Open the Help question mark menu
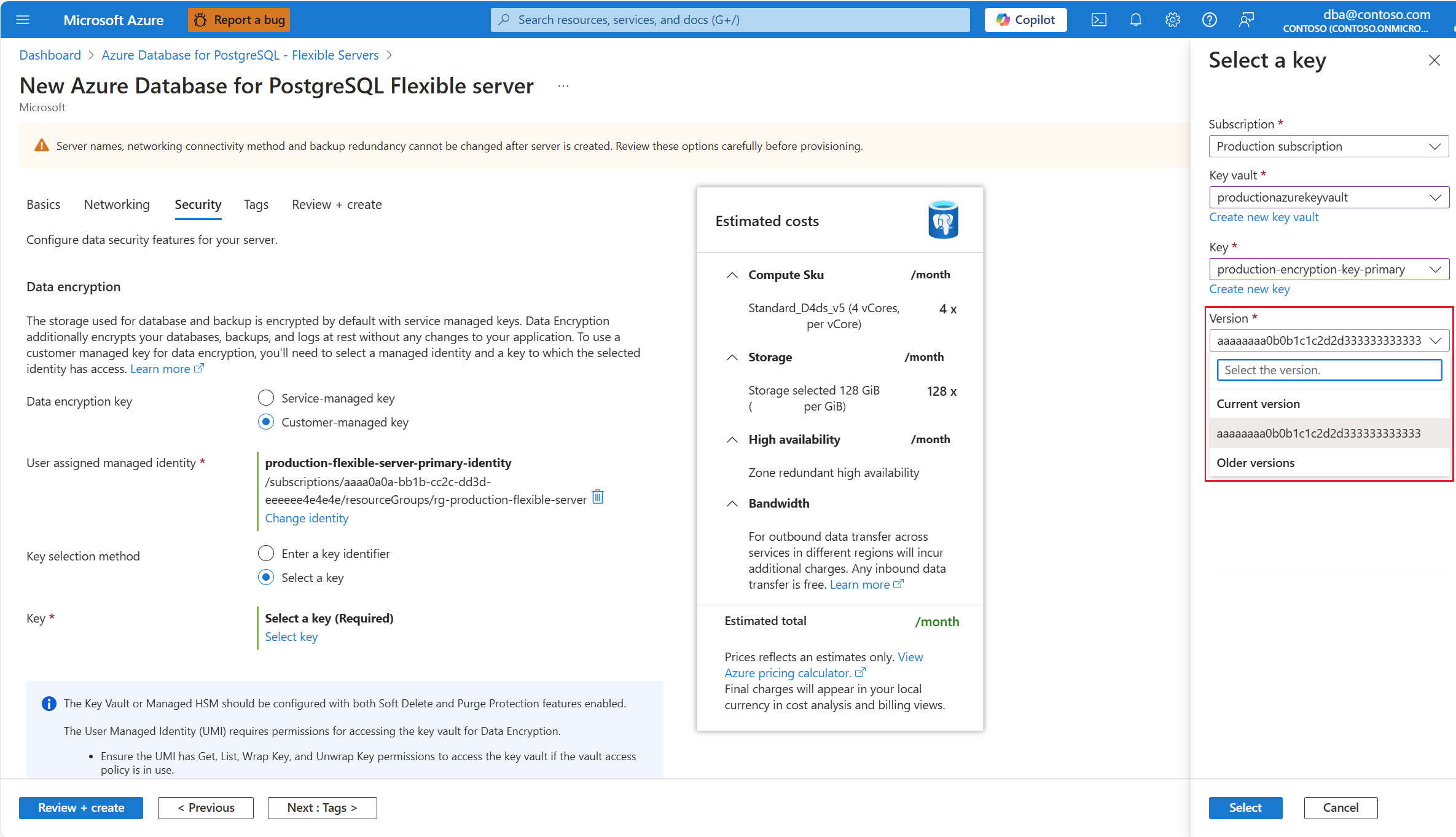 pyautogui.click(x=1209, y=20)
